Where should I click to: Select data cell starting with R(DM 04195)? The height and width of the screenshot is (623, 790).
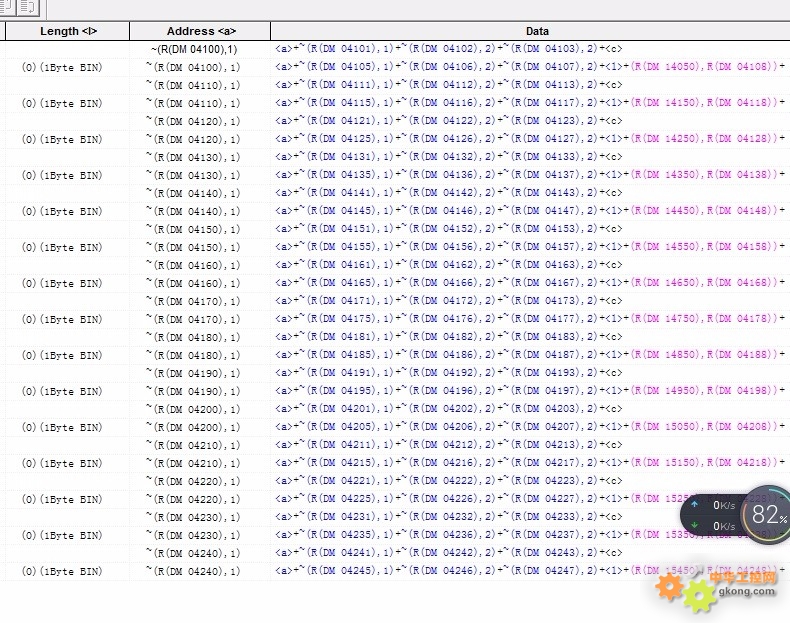tap(530, 391)
